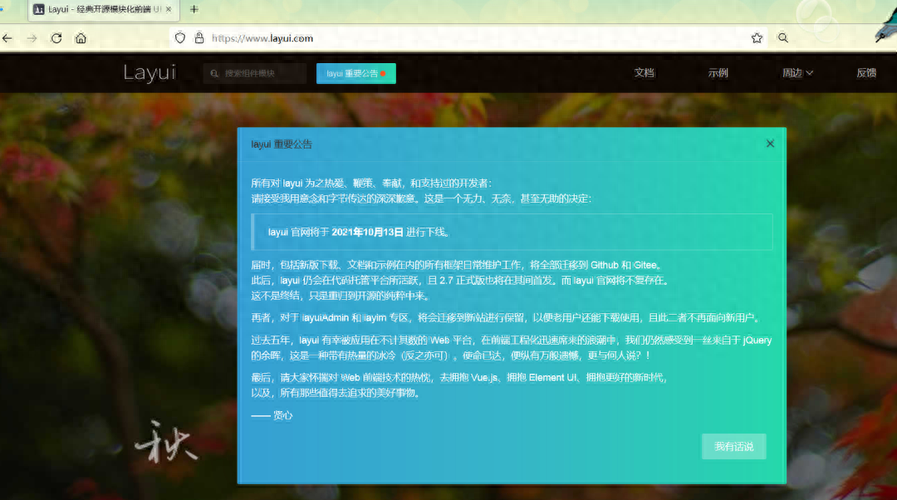Go forward using the browser forward arrow
The image size is (897, 500).
(32, 38)
